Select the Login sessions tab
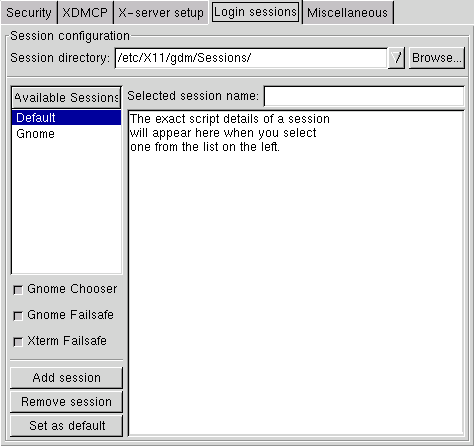The image size is (474, 446). click(255, 12)
